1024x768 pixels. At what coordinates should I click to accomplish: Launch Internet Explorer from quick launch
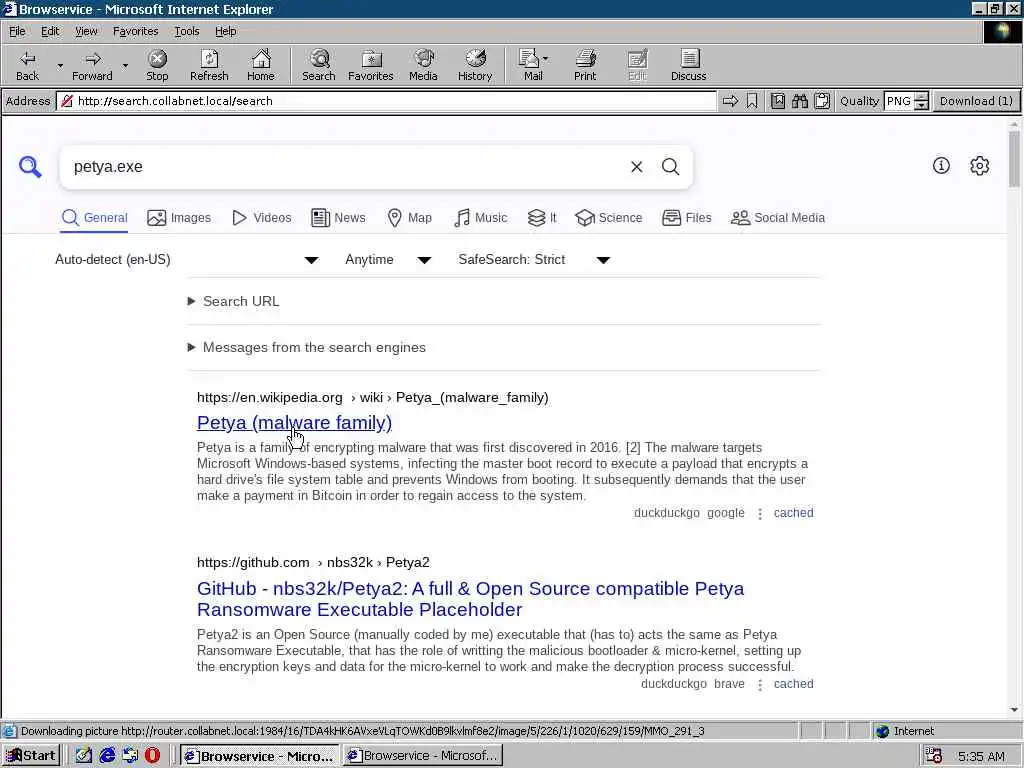point(107,756)
